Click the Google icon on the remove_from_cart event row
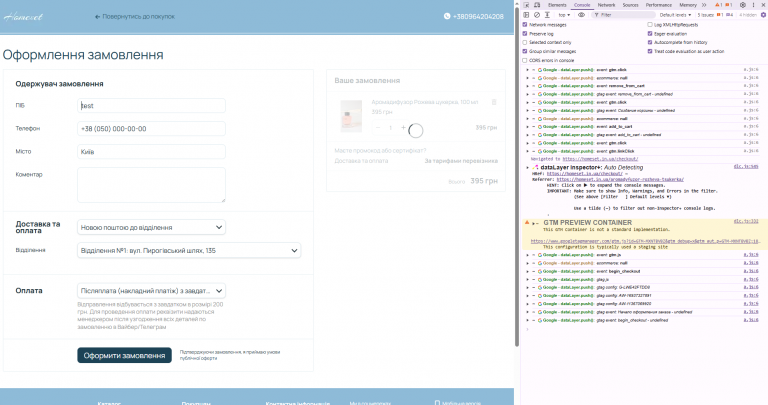The image size is (768, 405). click(x=540, y=86)
